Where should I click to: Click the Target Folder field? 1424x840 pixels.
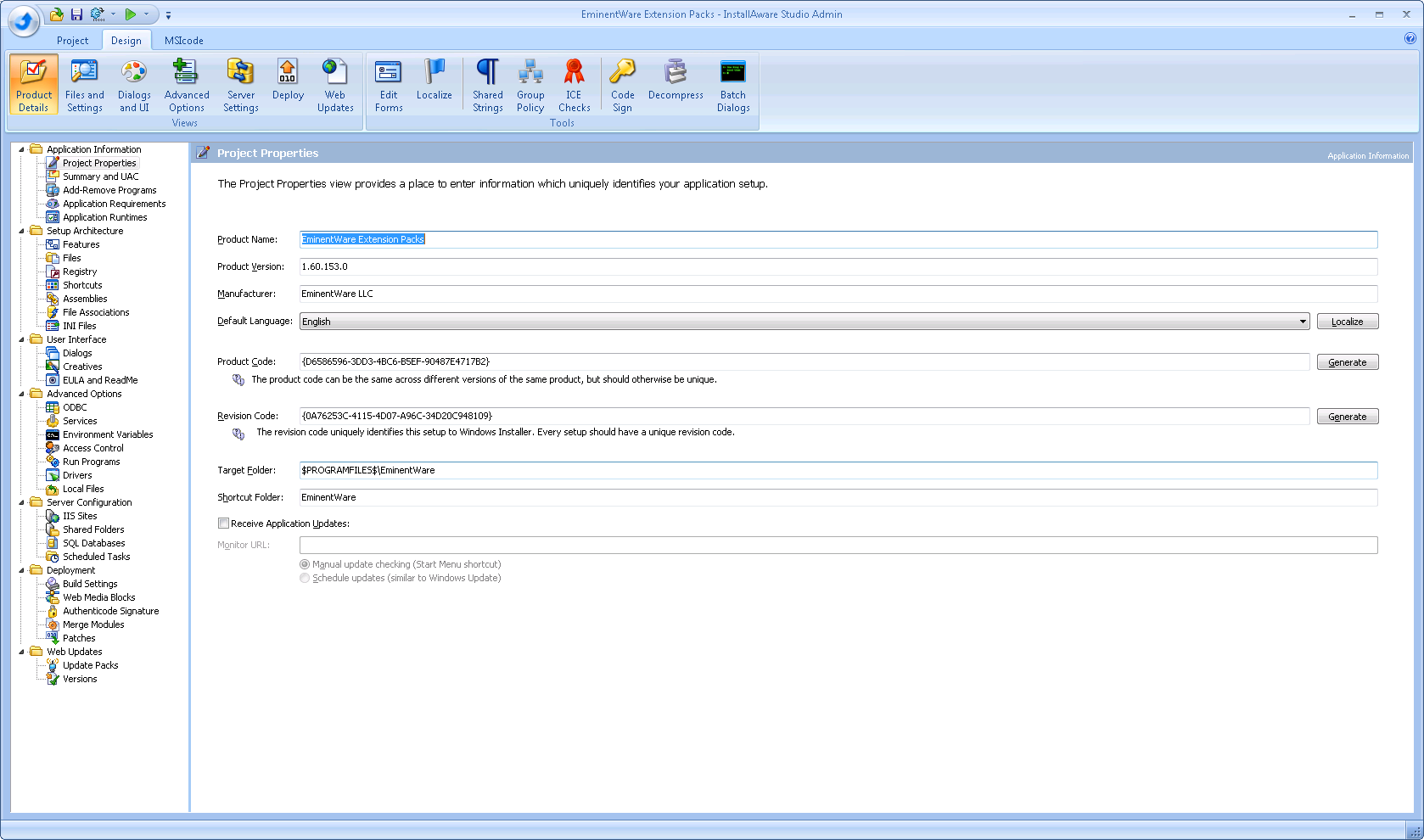pos(838,470)
